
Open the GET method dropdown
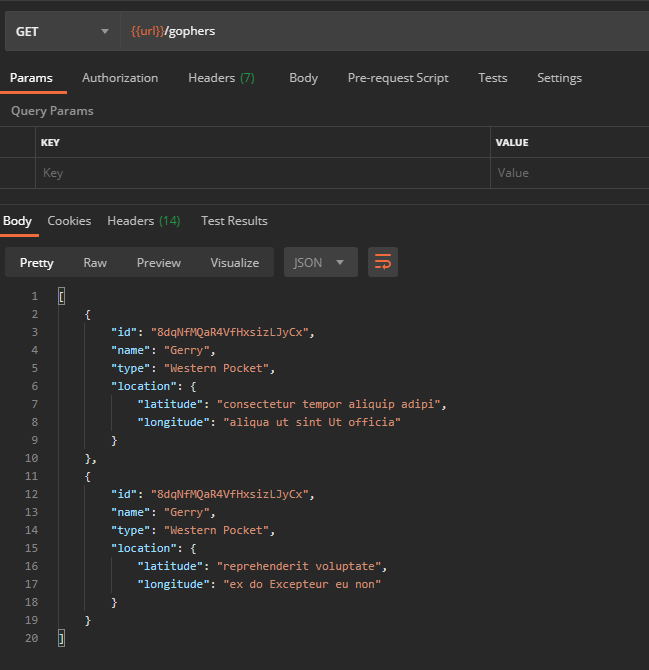(x=62, y=31)
